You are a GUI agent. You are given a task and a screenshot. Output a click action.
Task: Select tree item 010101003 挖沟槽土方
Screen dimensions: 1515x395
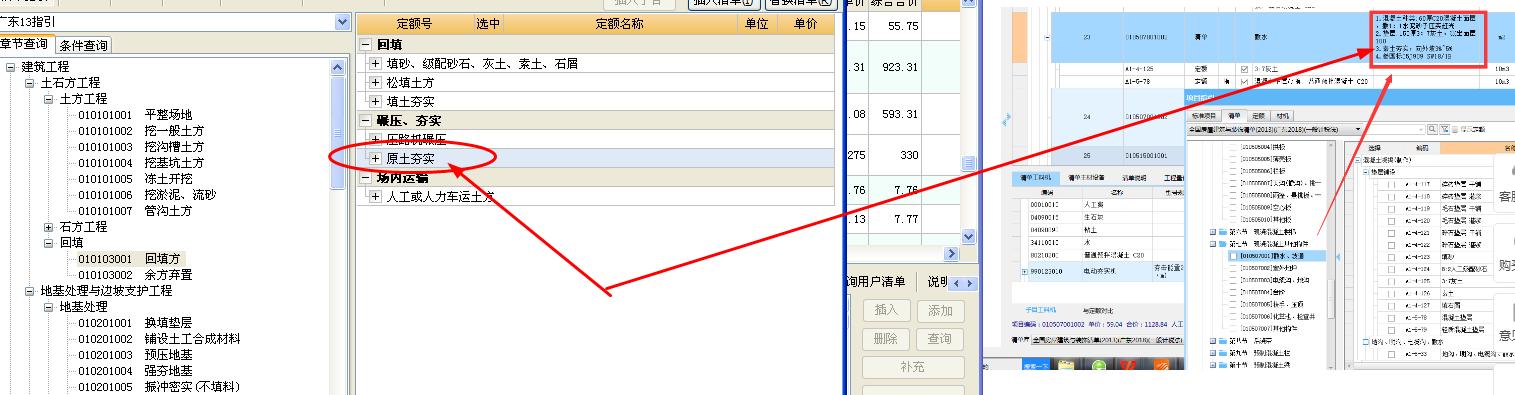coord(141,147)
